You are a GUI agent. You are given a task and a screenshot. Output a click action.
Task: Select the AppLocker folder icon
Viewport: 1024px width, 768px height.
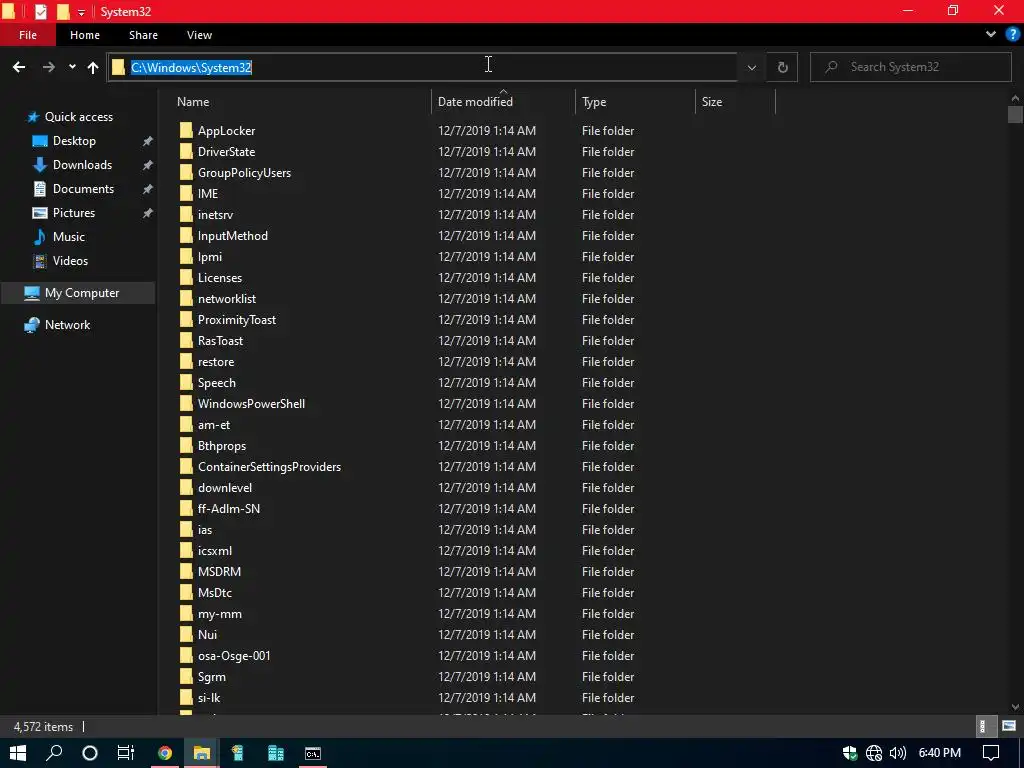(186, 131)
